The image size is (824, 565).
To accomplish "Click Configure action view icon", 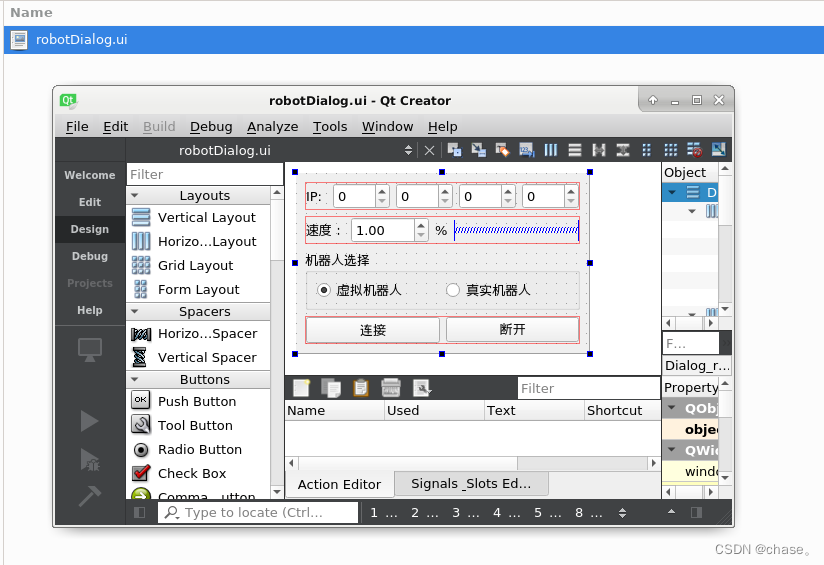I will pyautogui.click(x=421, y=388).
